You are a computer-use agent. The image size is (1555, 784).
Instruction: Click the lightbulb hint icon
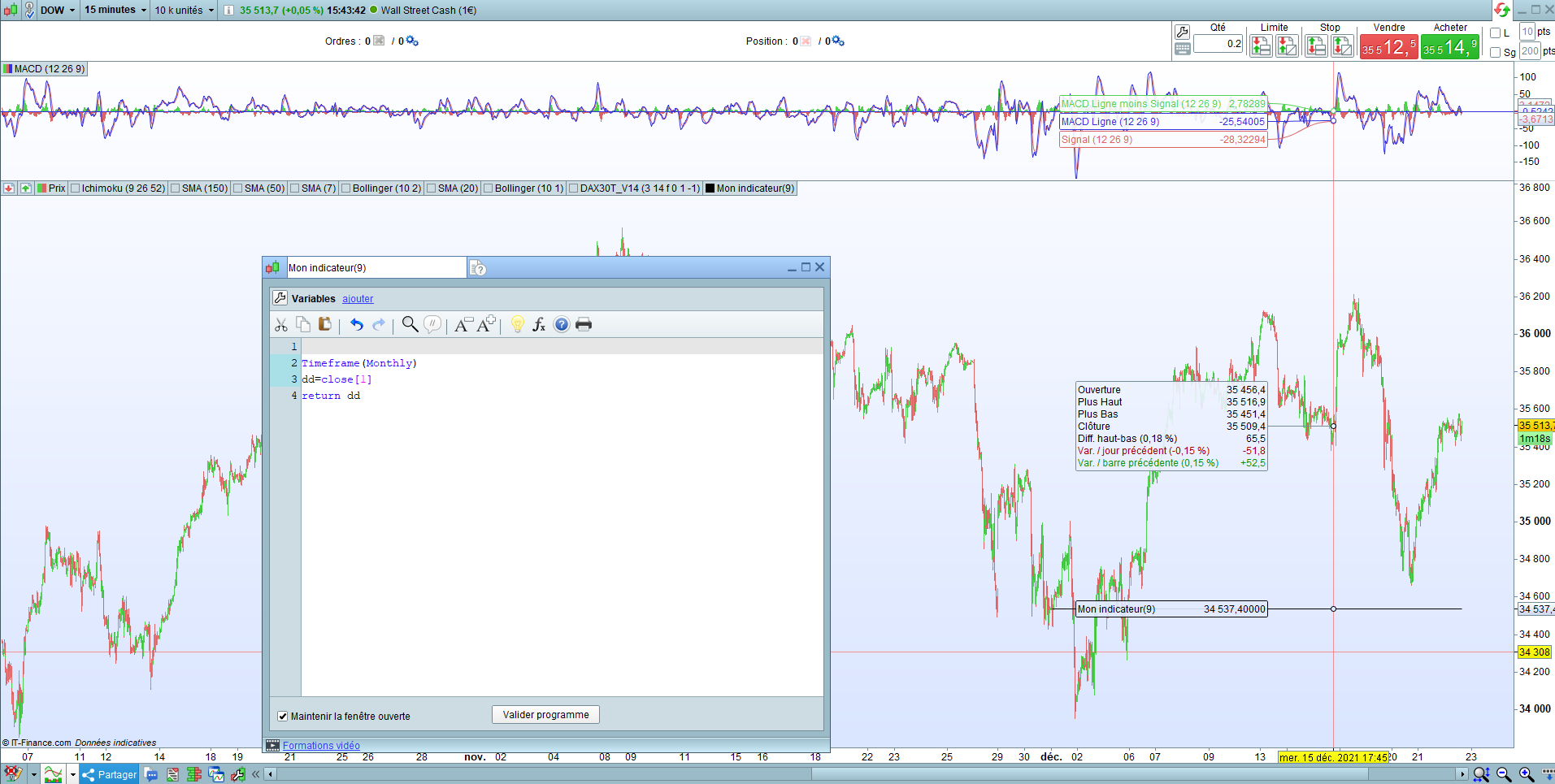click(517, 325)
